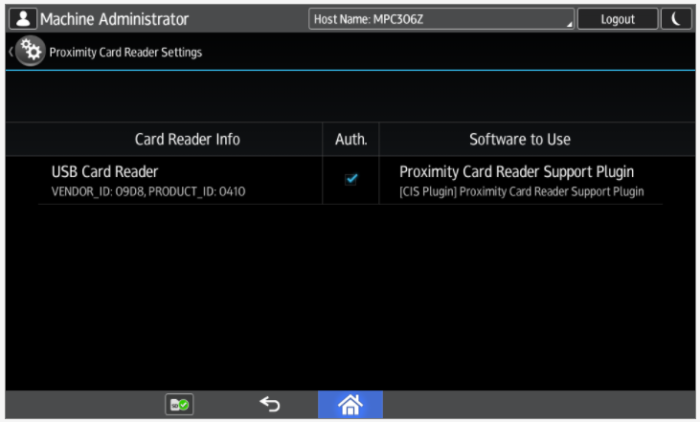Screen dimensions: 700x422
Task: Click the Machine Administrator user icon
Action: click(22, 19)
